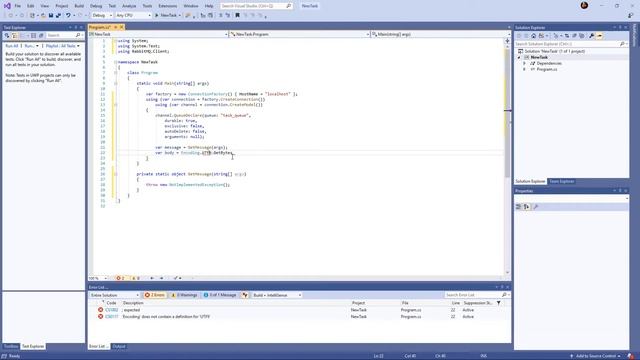Viewport: 640px width, 360px height.
Task: Open the 100 % zoom dropdown
Action: 98,278
